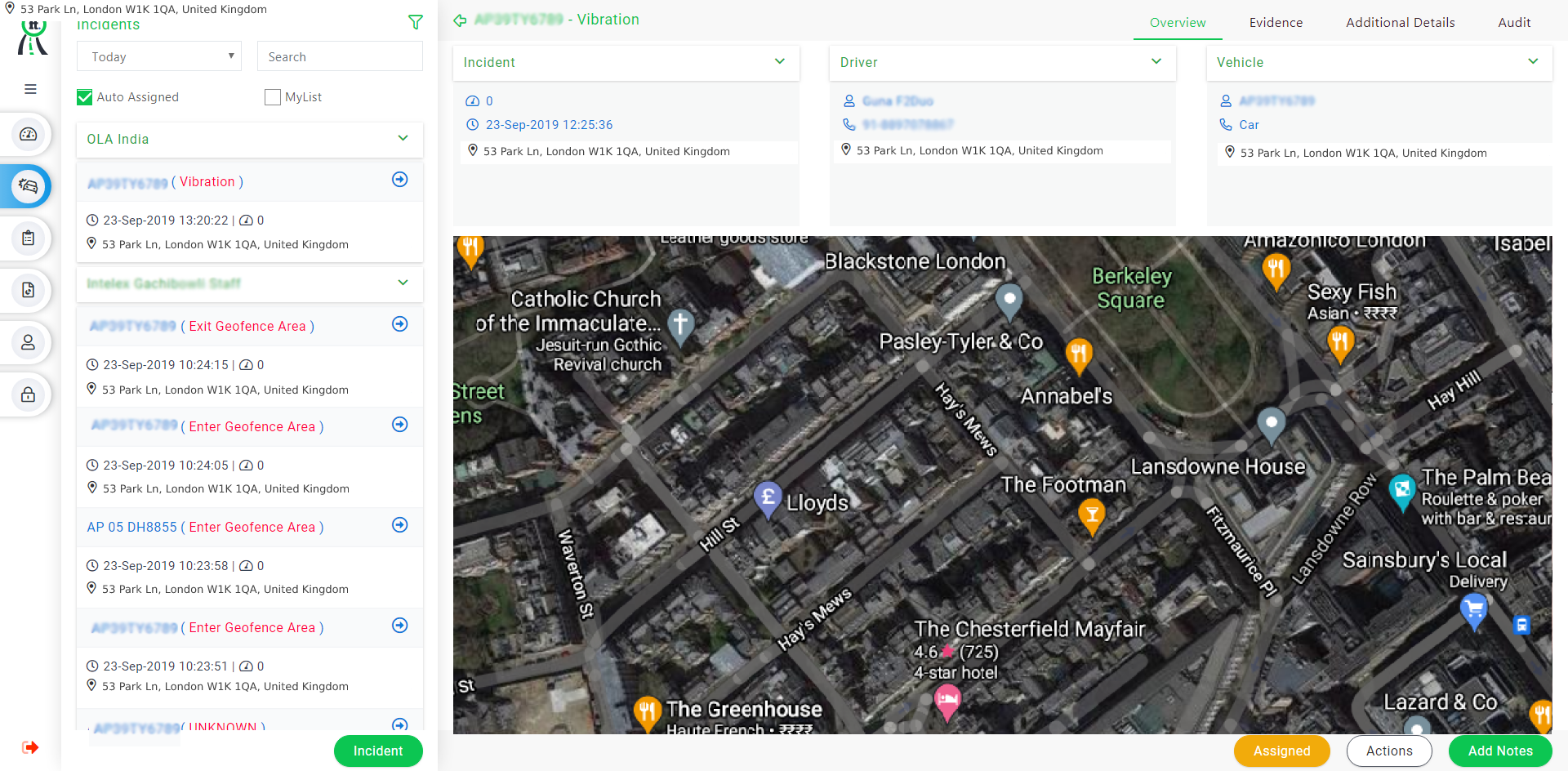Screen dimensions: 1568x771
Task: Collapse the Driver panel chevron
Action: (1156, 61)
